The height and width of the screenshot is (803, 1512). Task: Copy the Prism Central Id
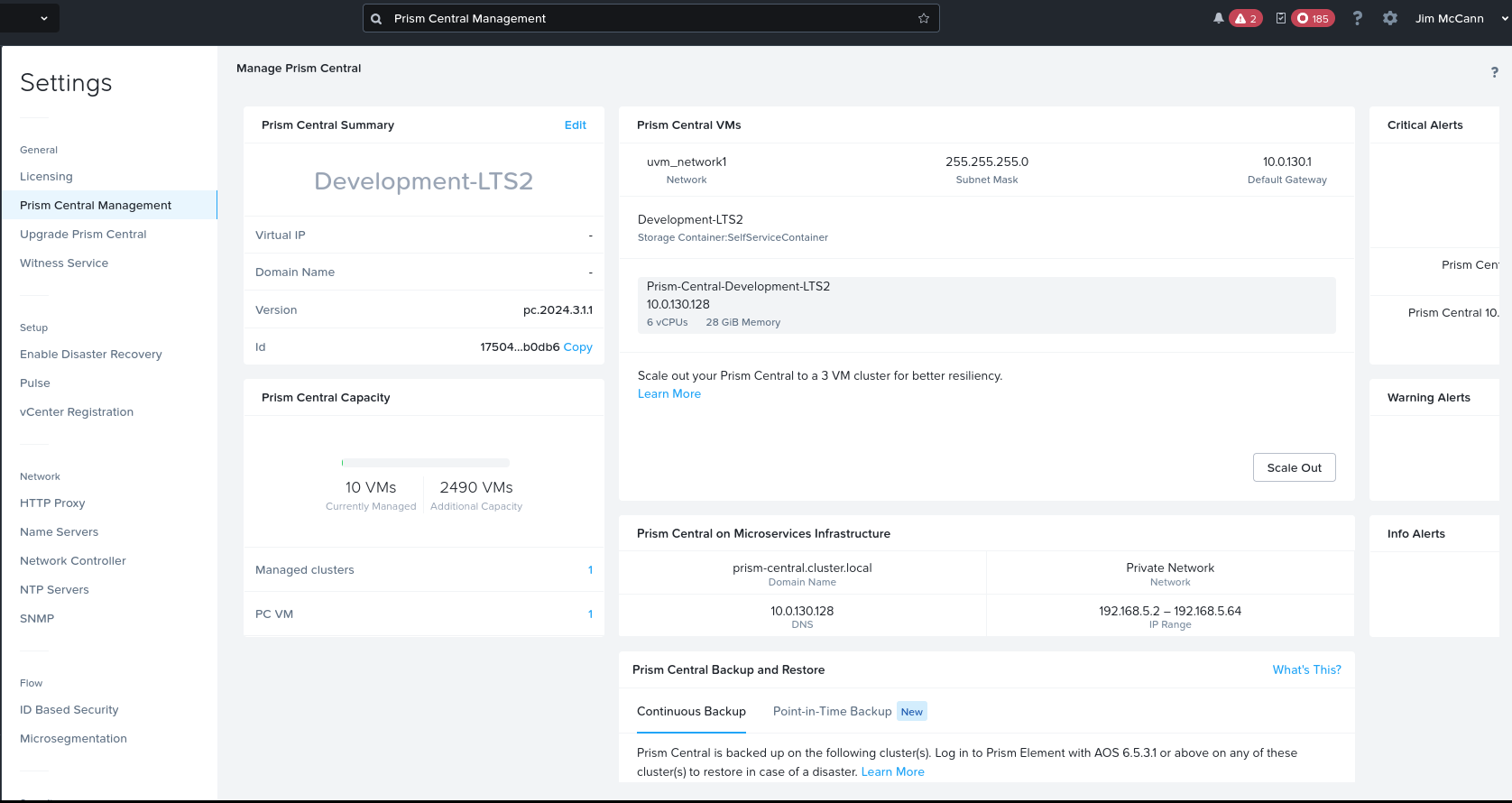(x=577, y=347)
